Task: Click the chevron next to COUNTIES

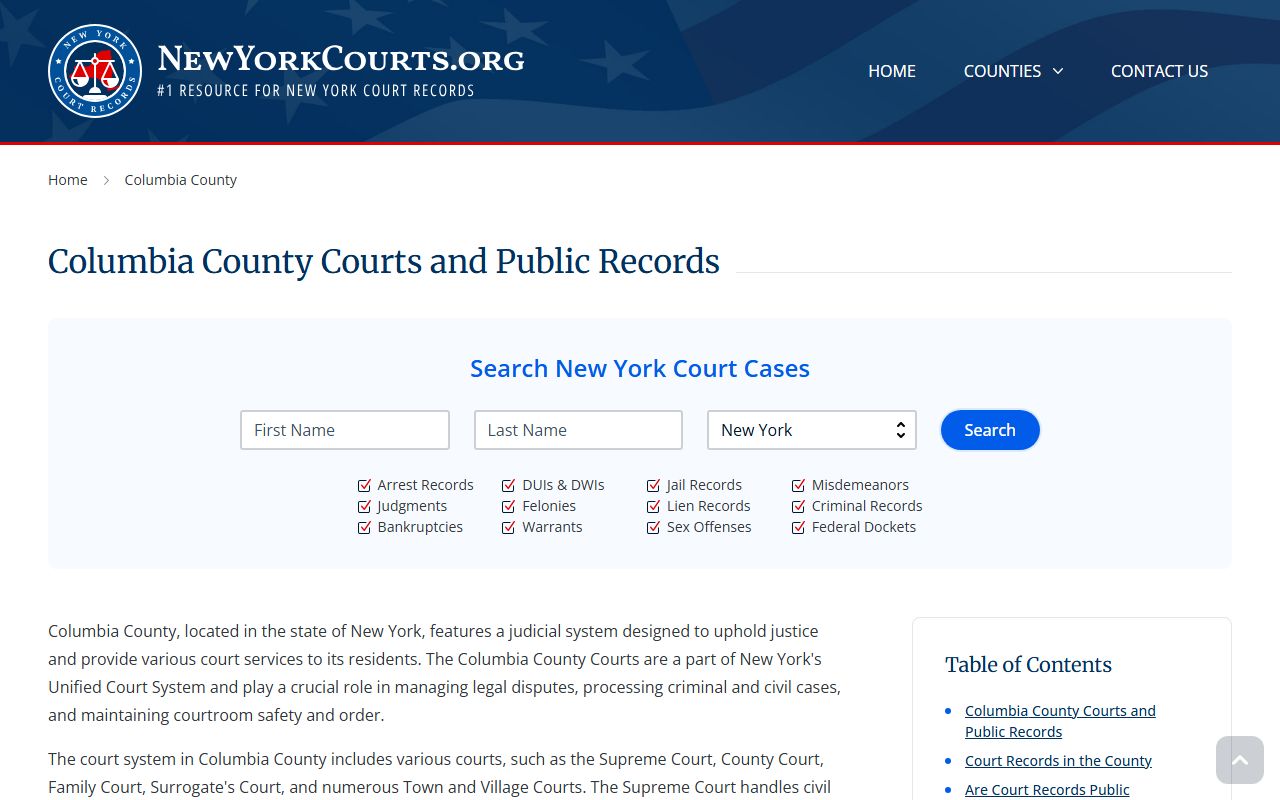Action: [x=1057, y=71]
